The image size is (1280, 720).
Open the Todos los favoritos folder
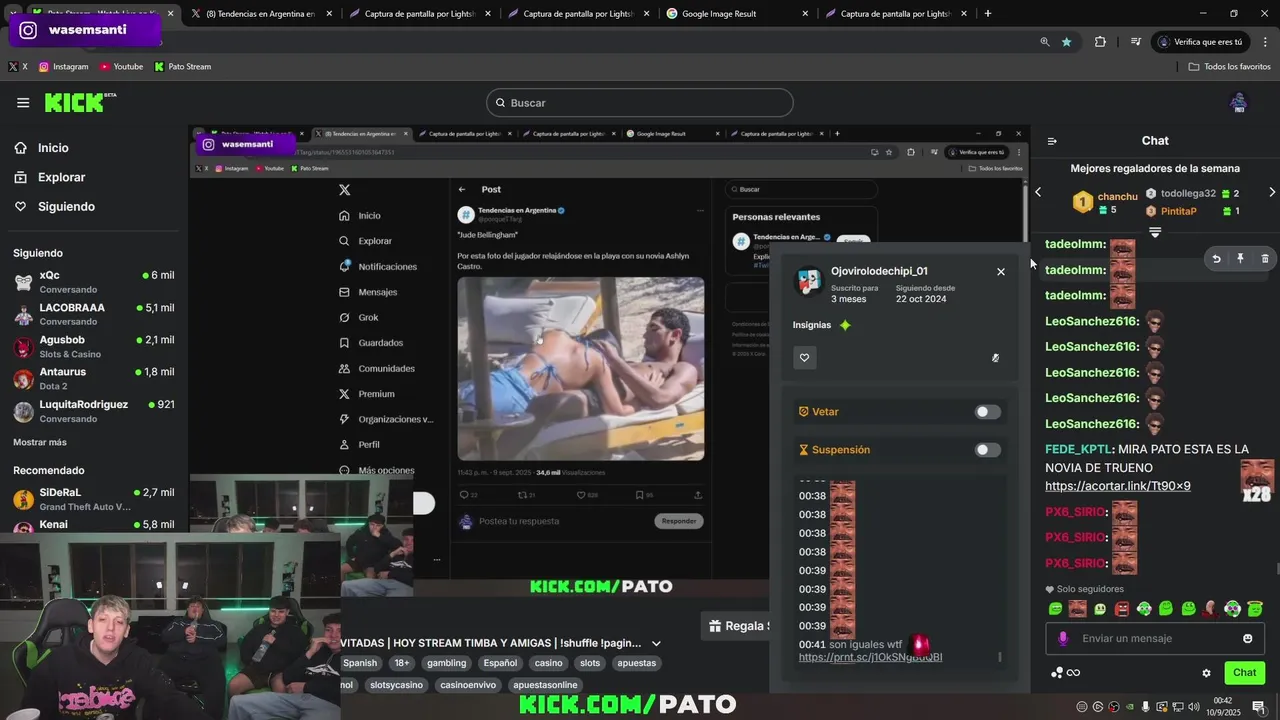pyautogui.click(x=1229, y=67)
